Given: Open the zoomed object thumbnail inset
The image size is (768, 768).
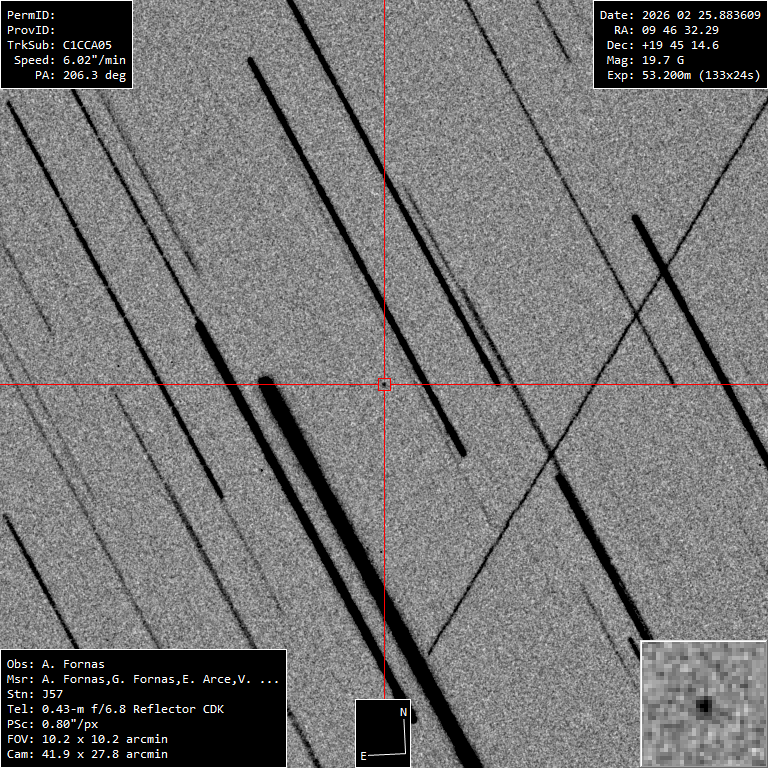Looking at the screenshot, I should [x=703, y=704].
